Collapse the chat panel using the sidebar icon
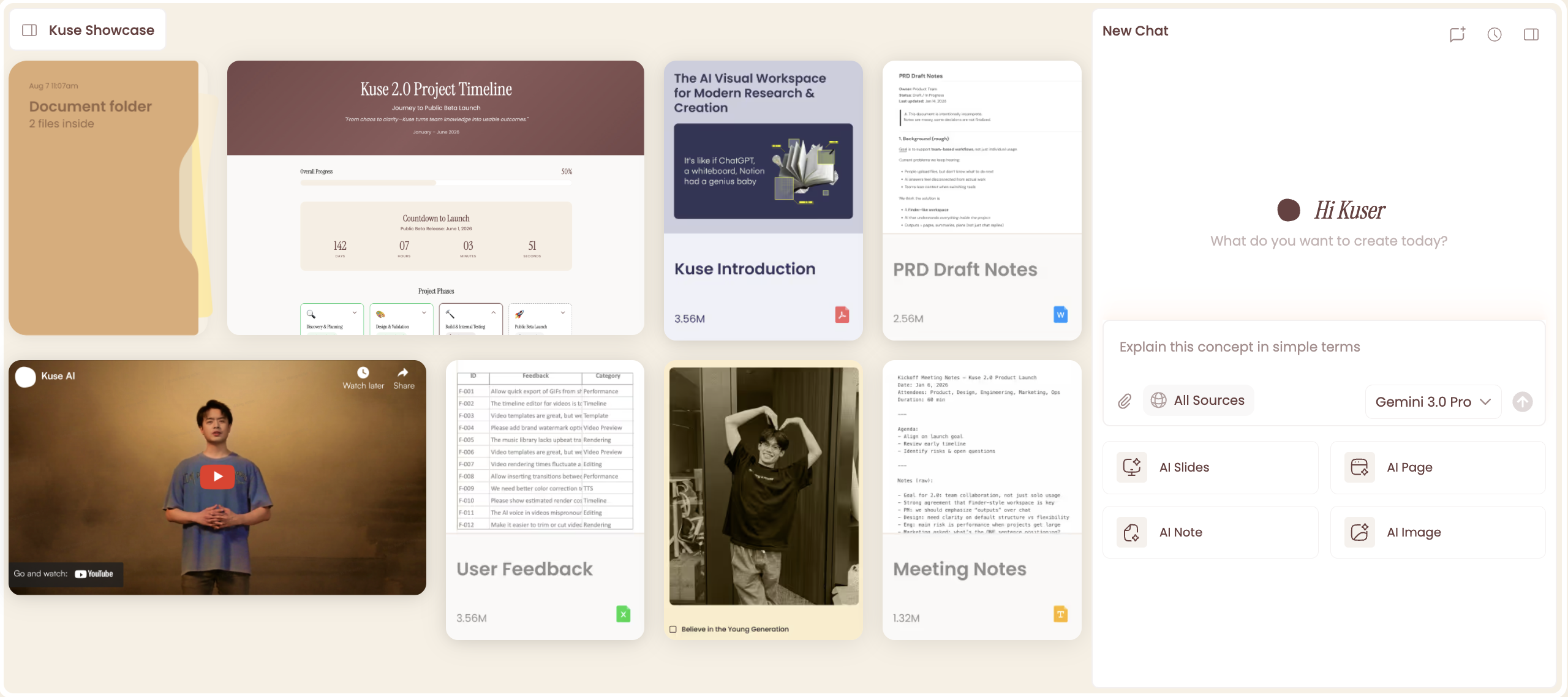 point(1530,34)
